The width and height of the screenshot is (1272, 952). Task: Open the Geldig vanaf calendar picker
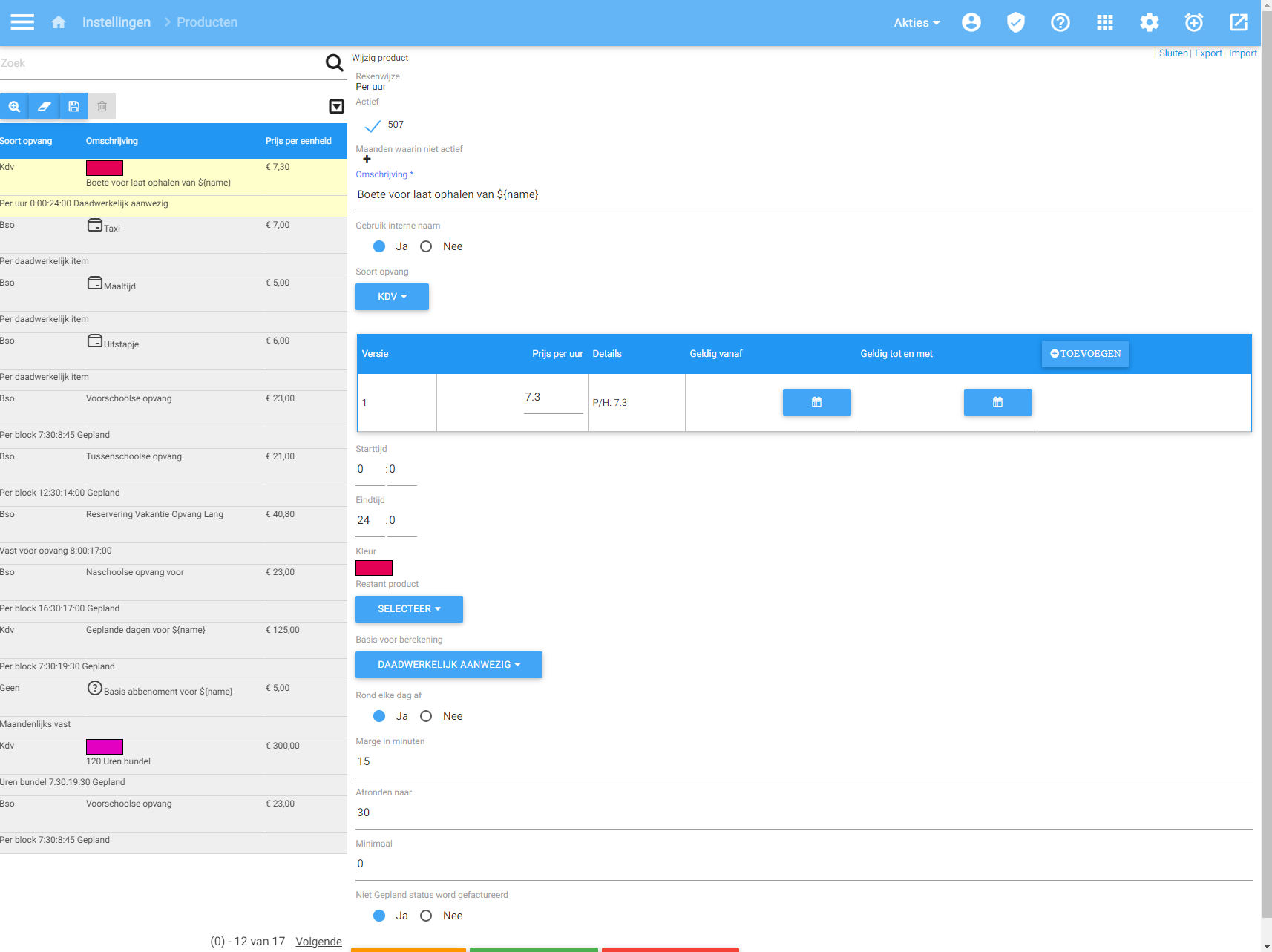click(x=816, y=402)
